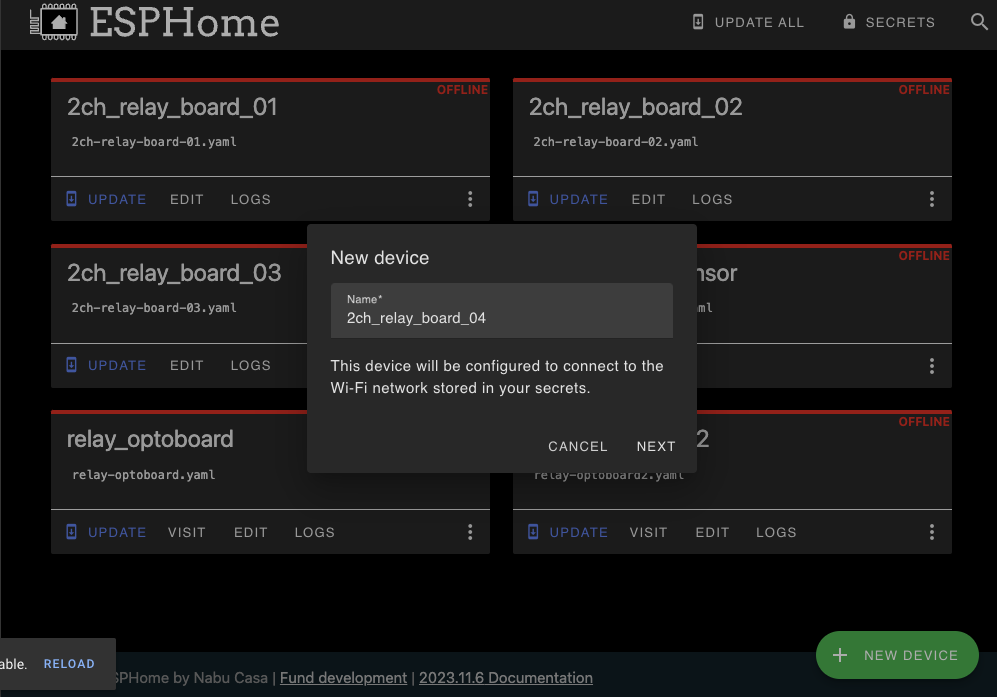Visit the relay_optoboard device page
Image resolution: width=997 pixels, height=697 pixels.
(186, 532)
